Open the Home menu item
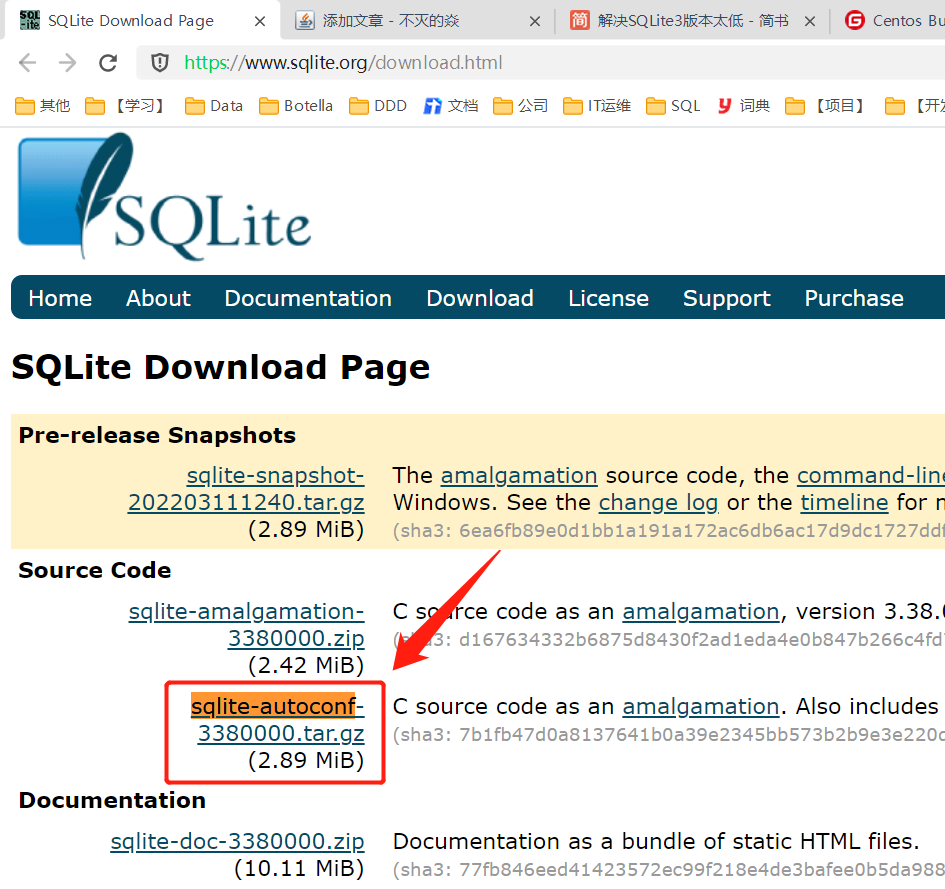The height and width of the screenshot is (889, 945). point(60,298)
